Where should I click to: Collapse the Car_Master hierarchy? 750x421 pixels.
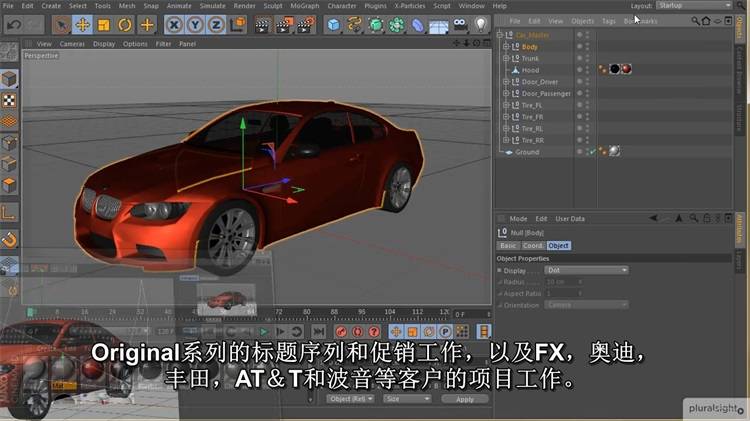pyautogui.click(x=500, y=35)
